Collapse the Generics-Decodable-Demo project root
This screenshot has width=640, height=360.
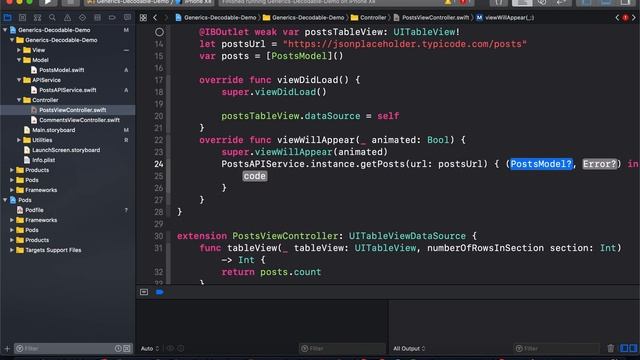[x=5, y=30]
